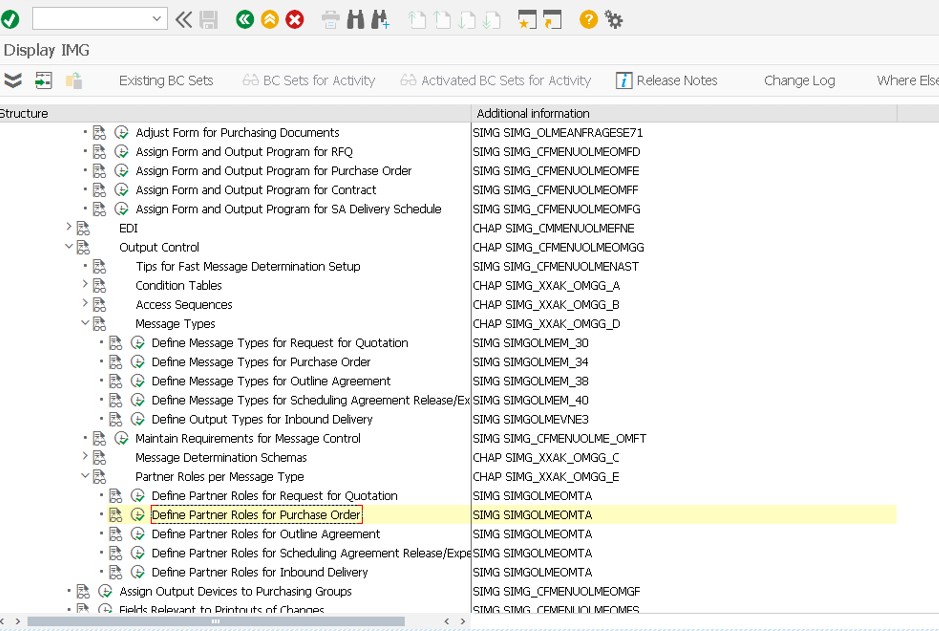
Task: Open documentation for Define Partner Roles Inbound Delivery
Action: (x=116, y=572)
